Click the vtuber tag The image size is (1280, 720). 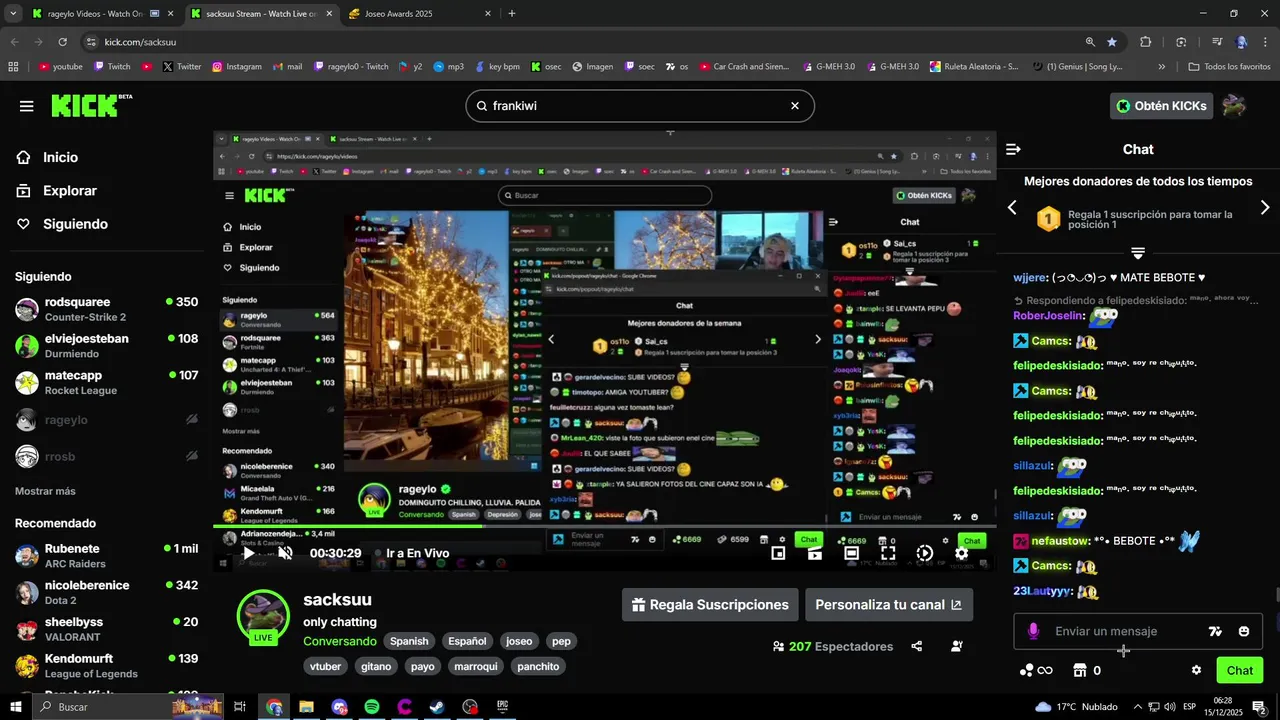point(326,666)
